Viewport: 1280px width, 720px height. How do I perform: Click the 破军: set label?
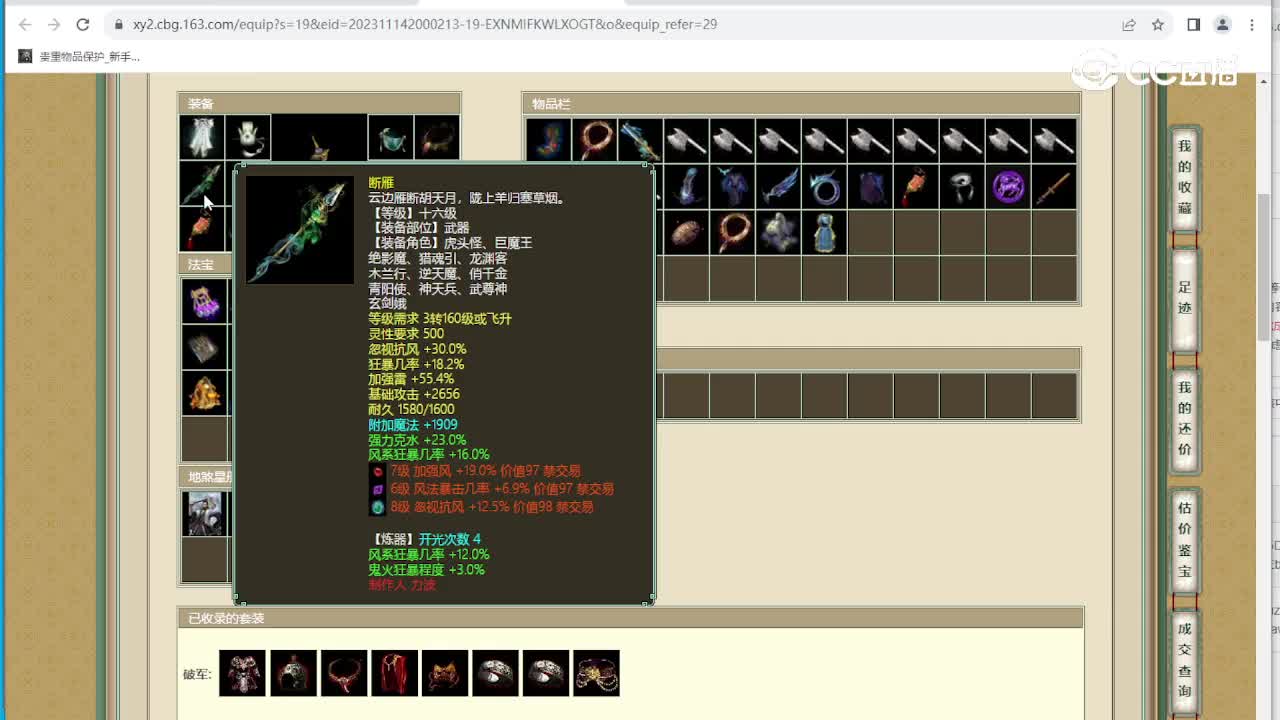coord(197,674)
